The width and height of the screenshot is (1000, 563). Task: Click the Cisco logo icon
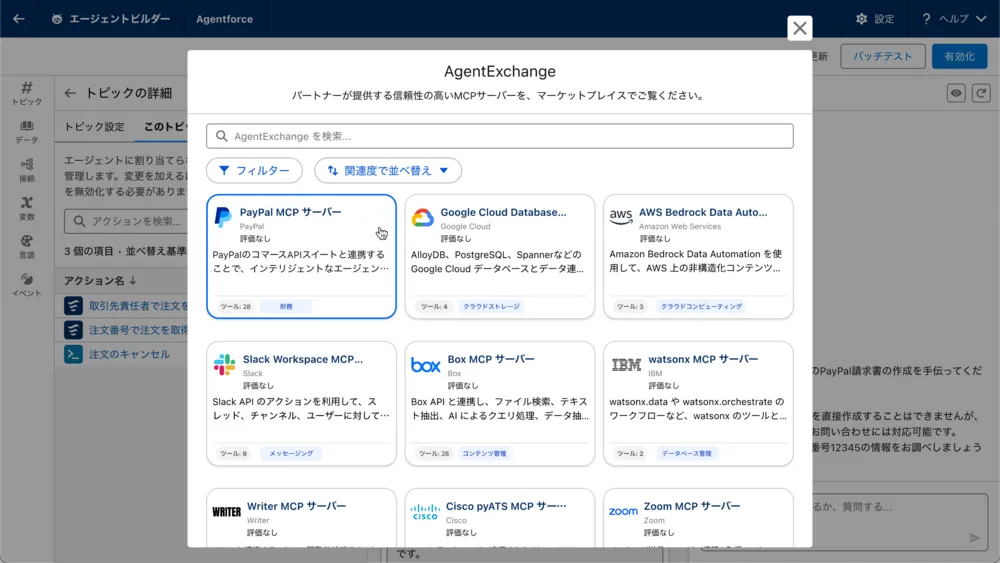click(425, 511)
